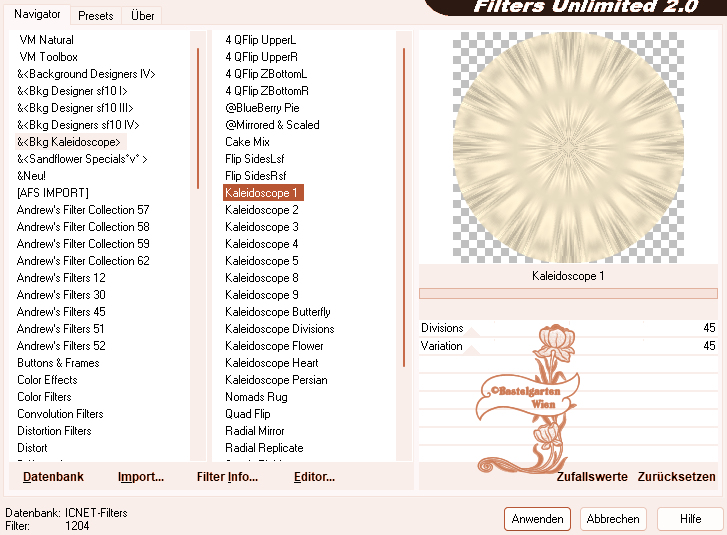Click the Datenbank button
The height and width of the screenshot is (535, 727).
53,477
